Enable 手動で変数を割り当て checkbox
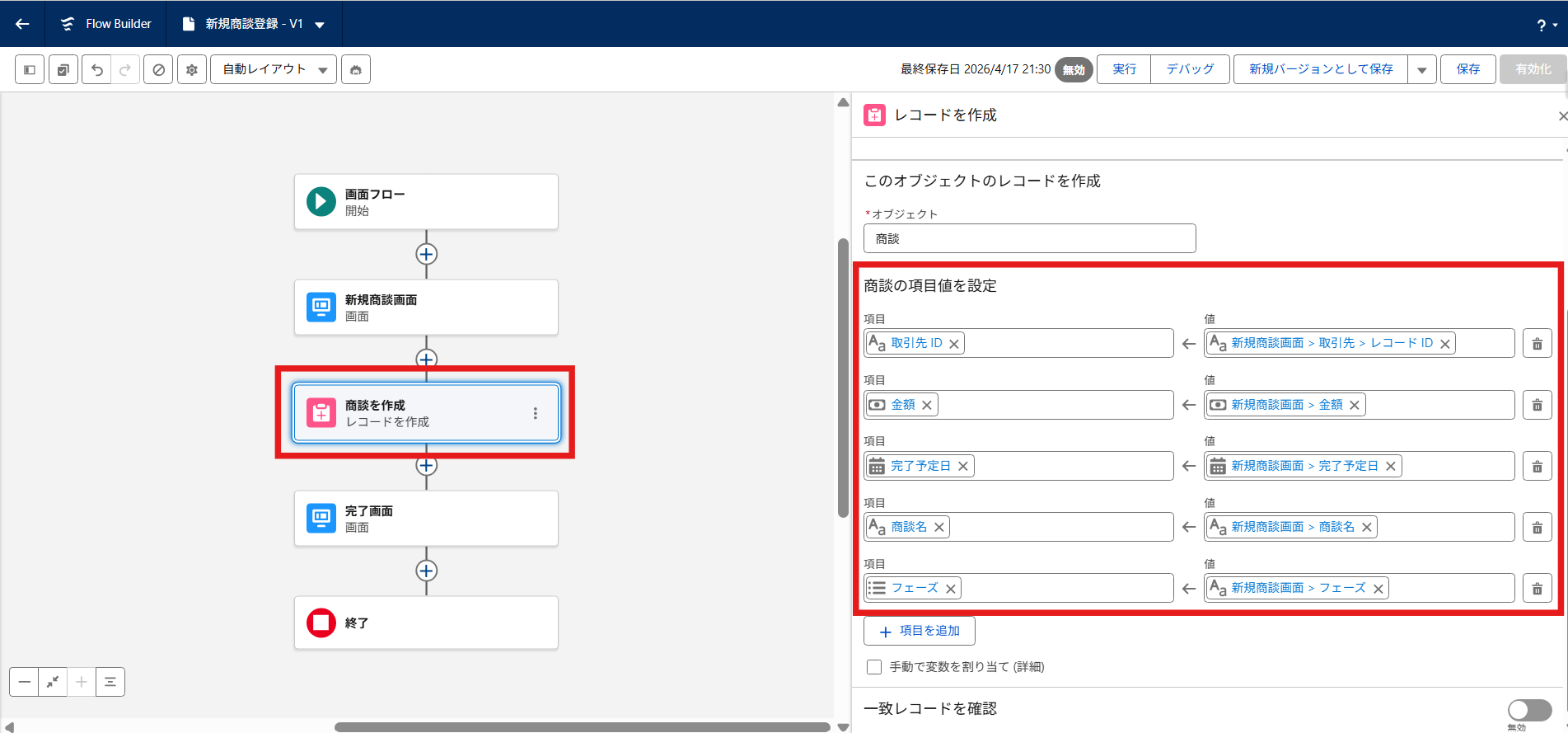Screen dimensions: 1568x733 [x=874, y=666]
